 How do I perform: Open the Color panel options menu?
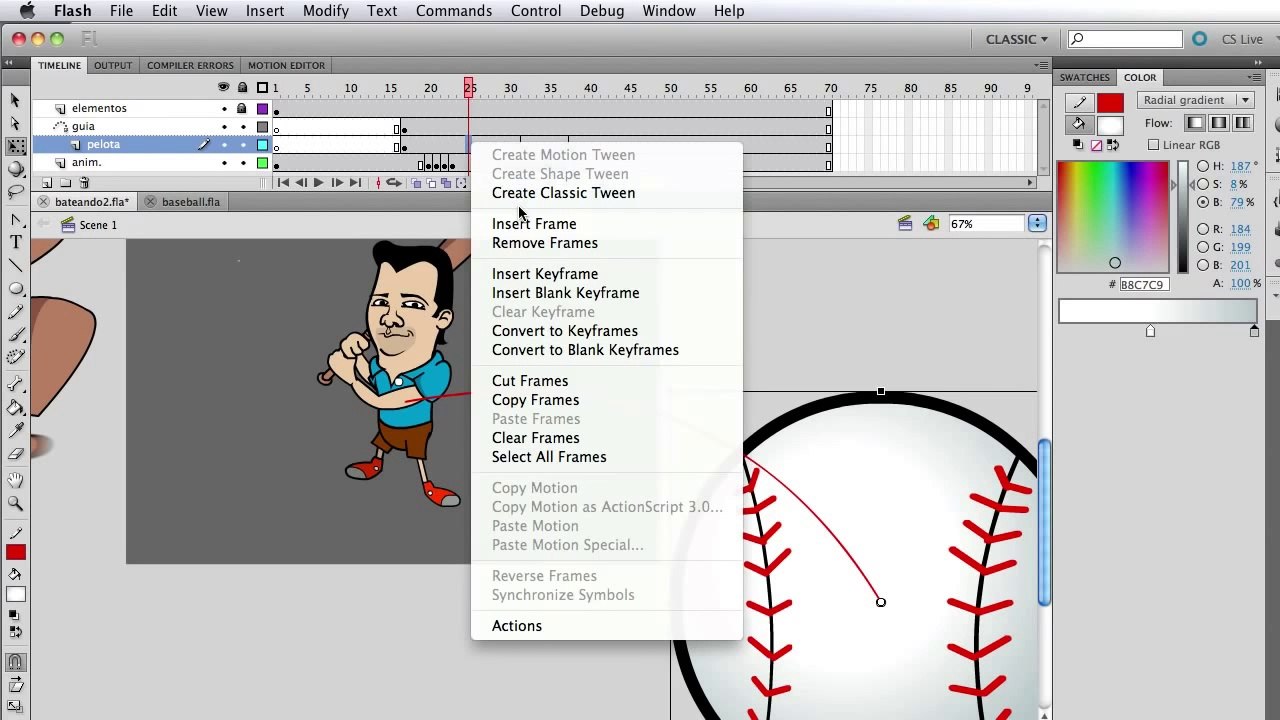[x=1254, y=77]
